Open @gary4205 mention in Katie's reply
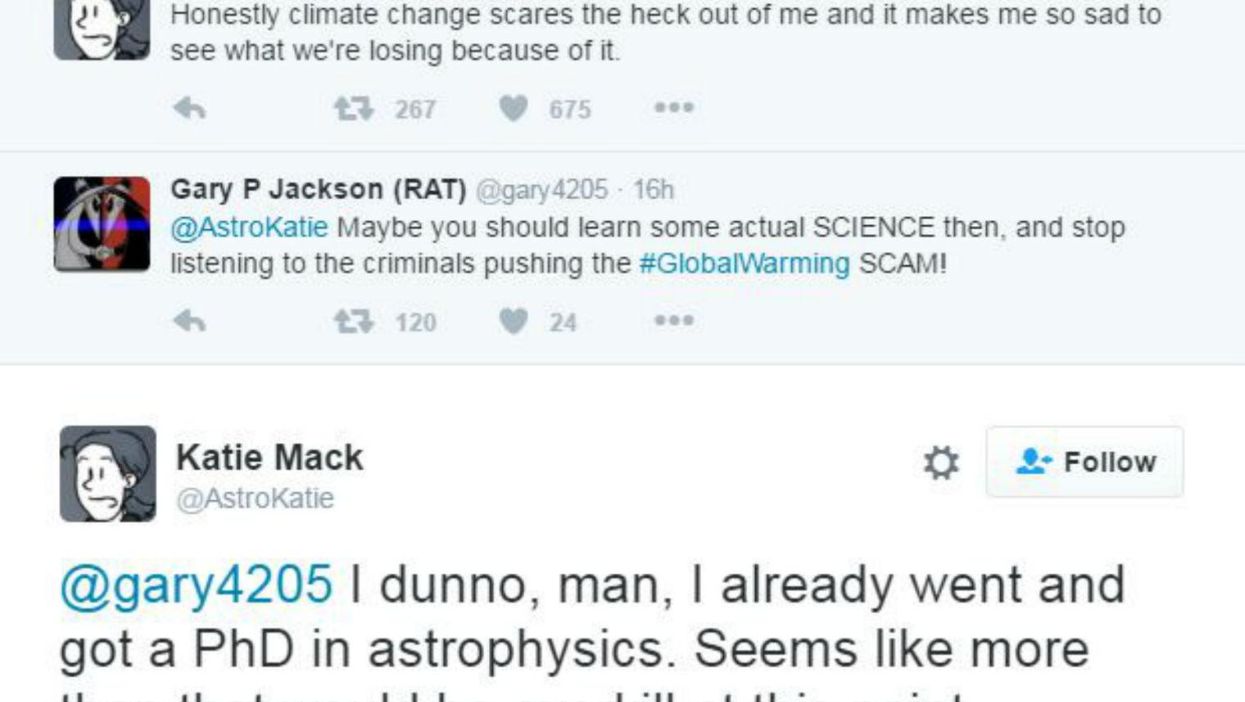 pos(196,584)
